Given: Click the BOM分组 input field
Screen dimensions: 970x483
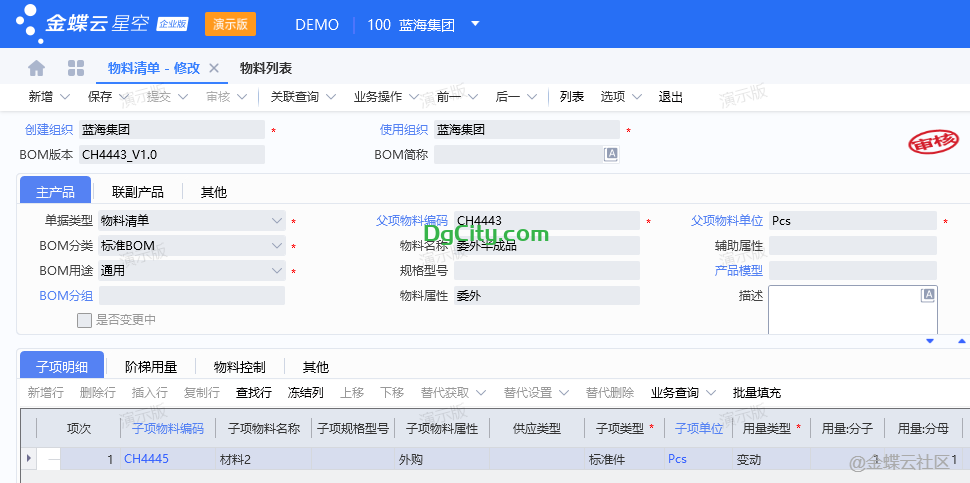Looking at the screenshot, I should tap(191, 295).
